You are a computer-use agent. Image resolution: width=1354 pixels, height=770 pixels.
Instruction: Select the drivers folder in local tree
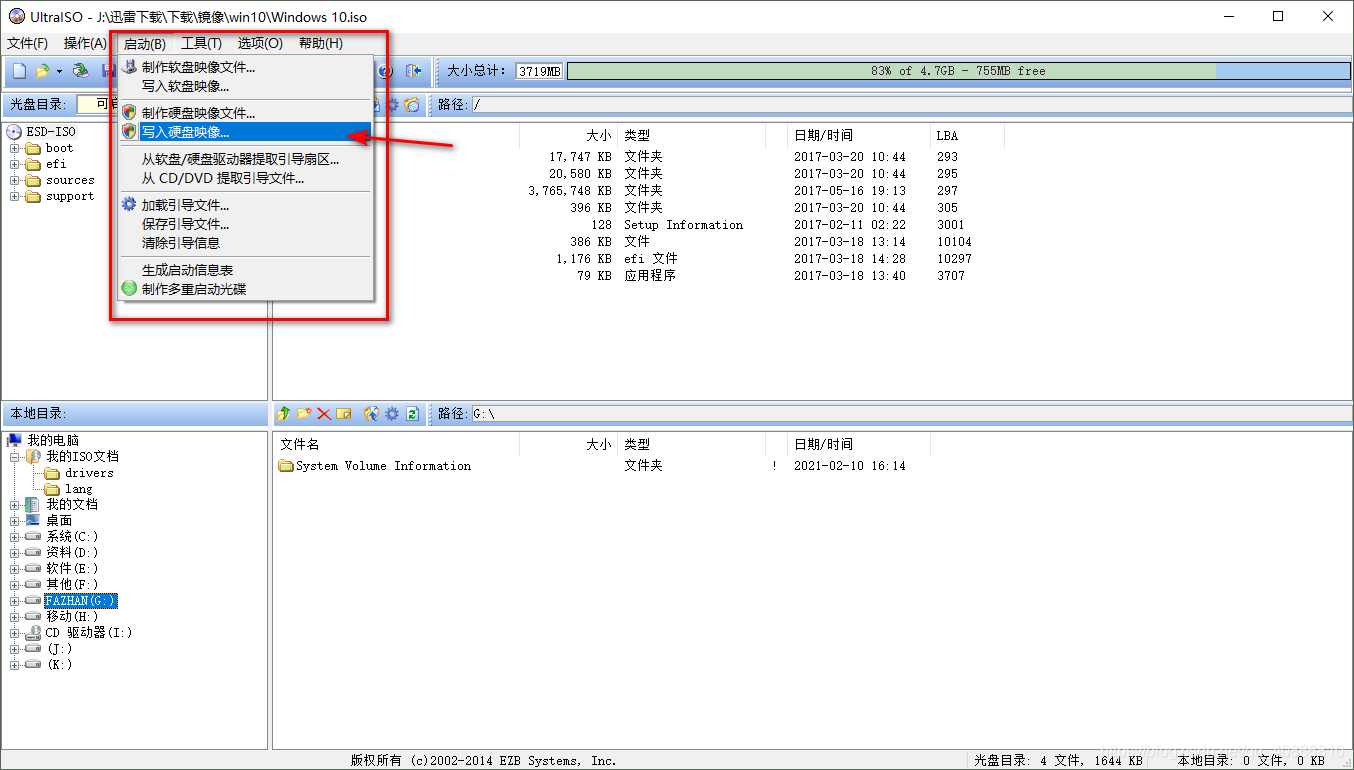[x=89, y=473]
